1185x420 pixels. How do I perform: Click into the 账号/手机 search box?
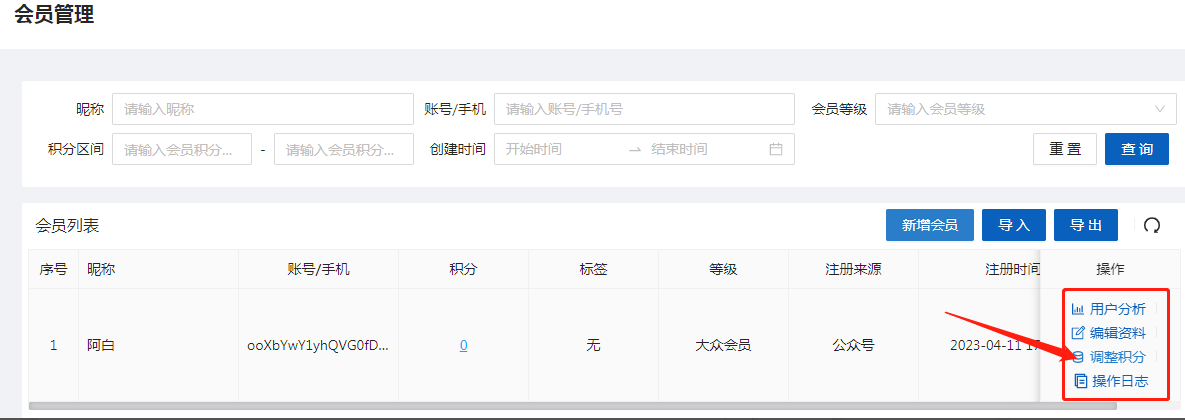click(x=644, y=109)
